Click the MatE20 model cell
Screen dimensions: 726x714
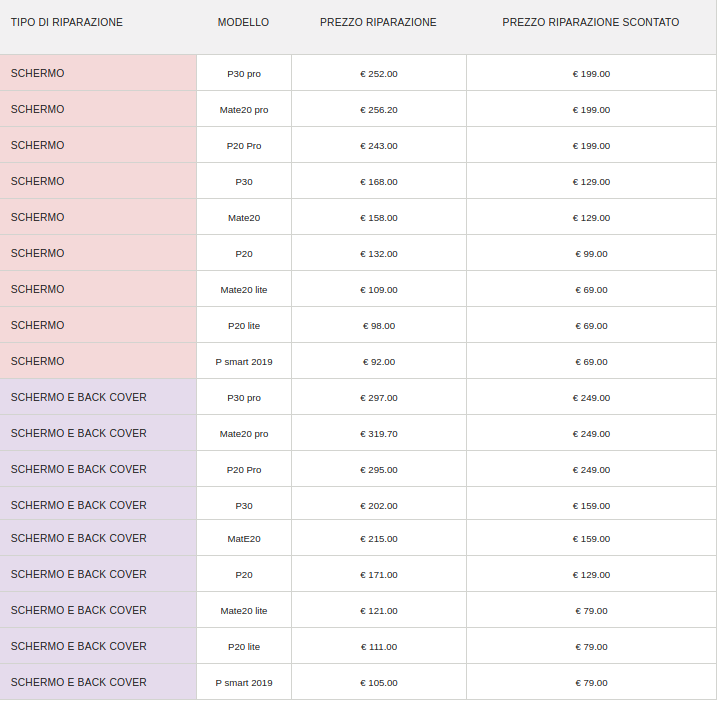tap(244, 539)
